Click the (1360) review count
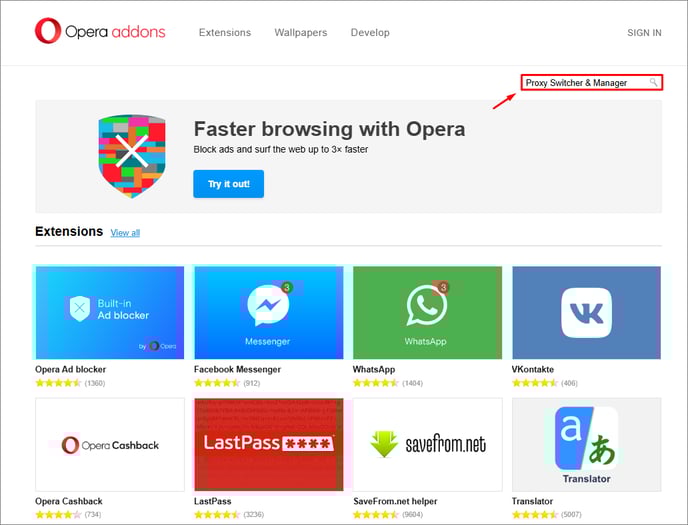Viewport: 688px width, 525px height. point(95,383)
